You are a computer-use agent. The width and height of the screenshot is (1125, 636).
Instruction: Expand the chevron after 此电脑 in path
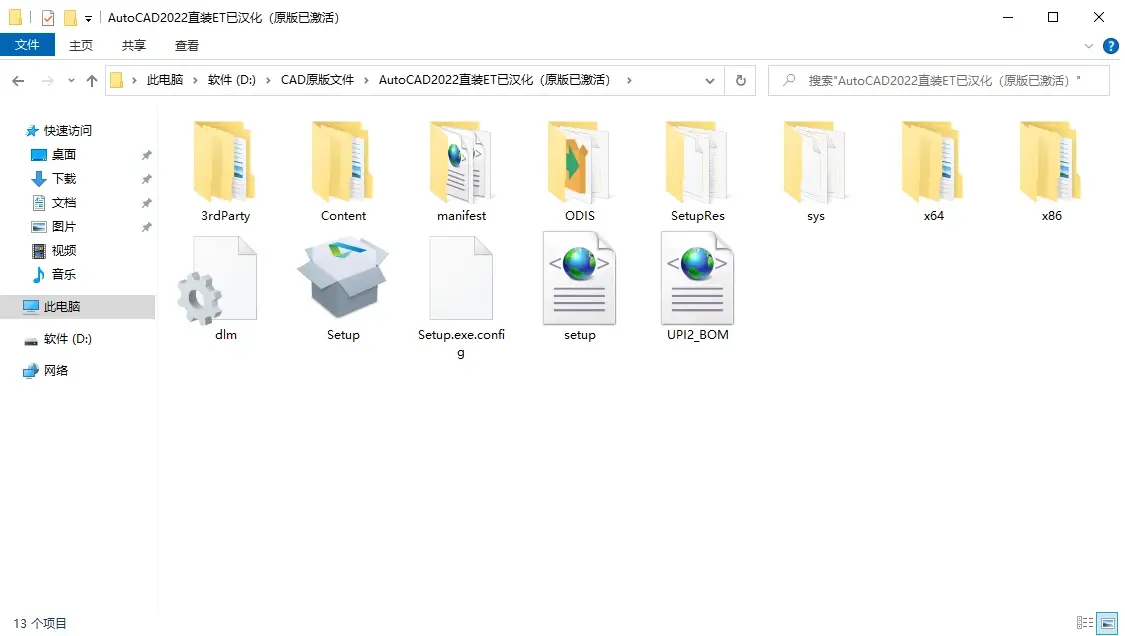tap(195, 80)
